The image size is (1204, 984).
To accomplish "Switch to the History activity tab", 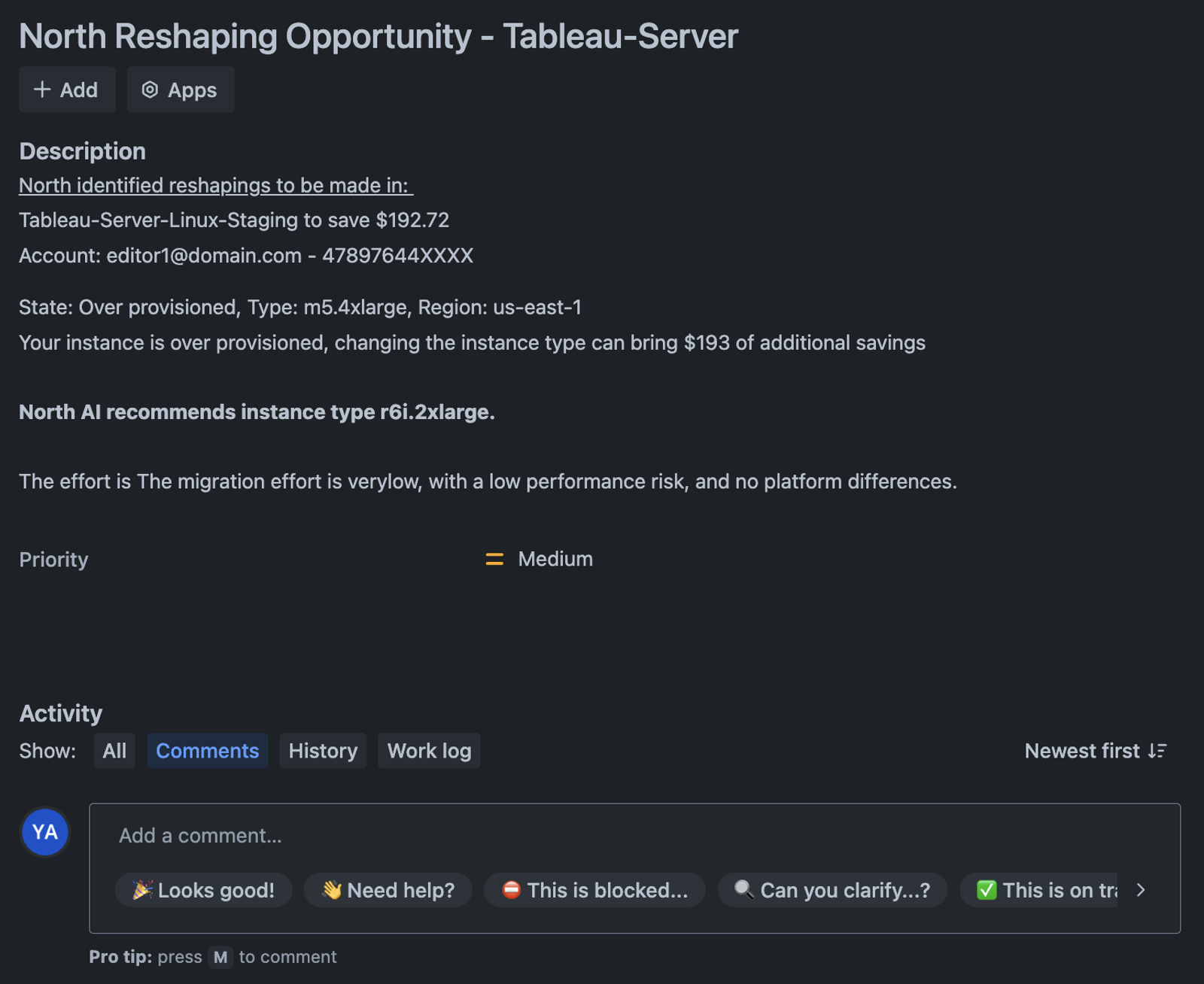I will pos(323,751).
